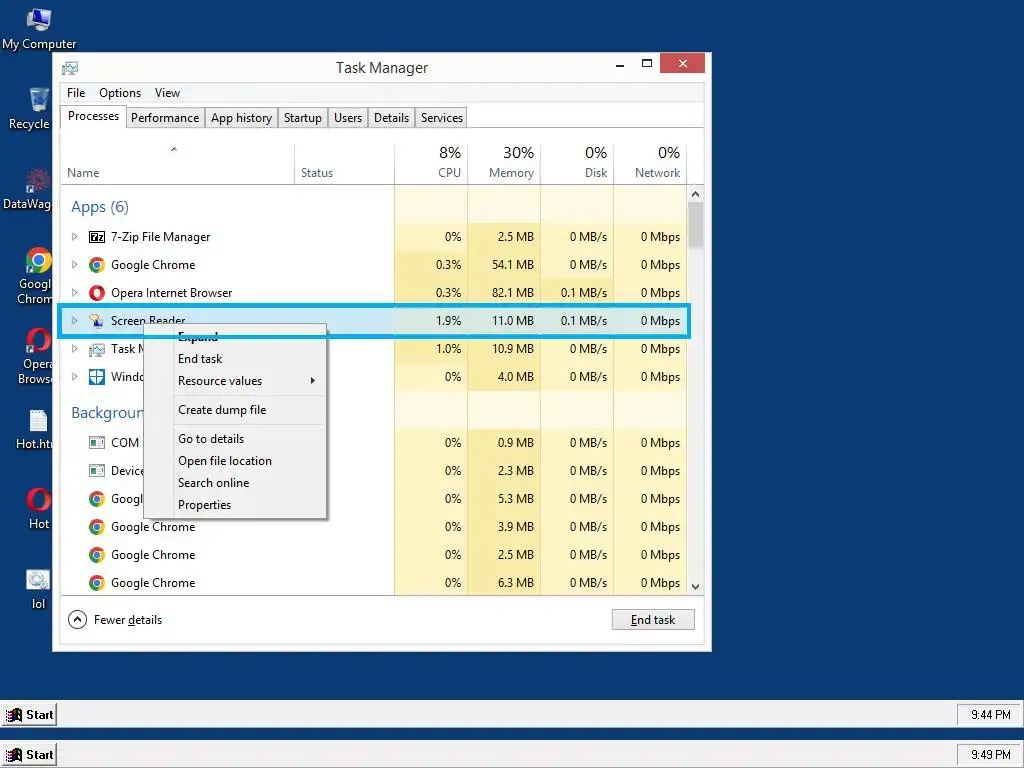Switch to the Users tab
1024x768 pixels.
[348, 118]
